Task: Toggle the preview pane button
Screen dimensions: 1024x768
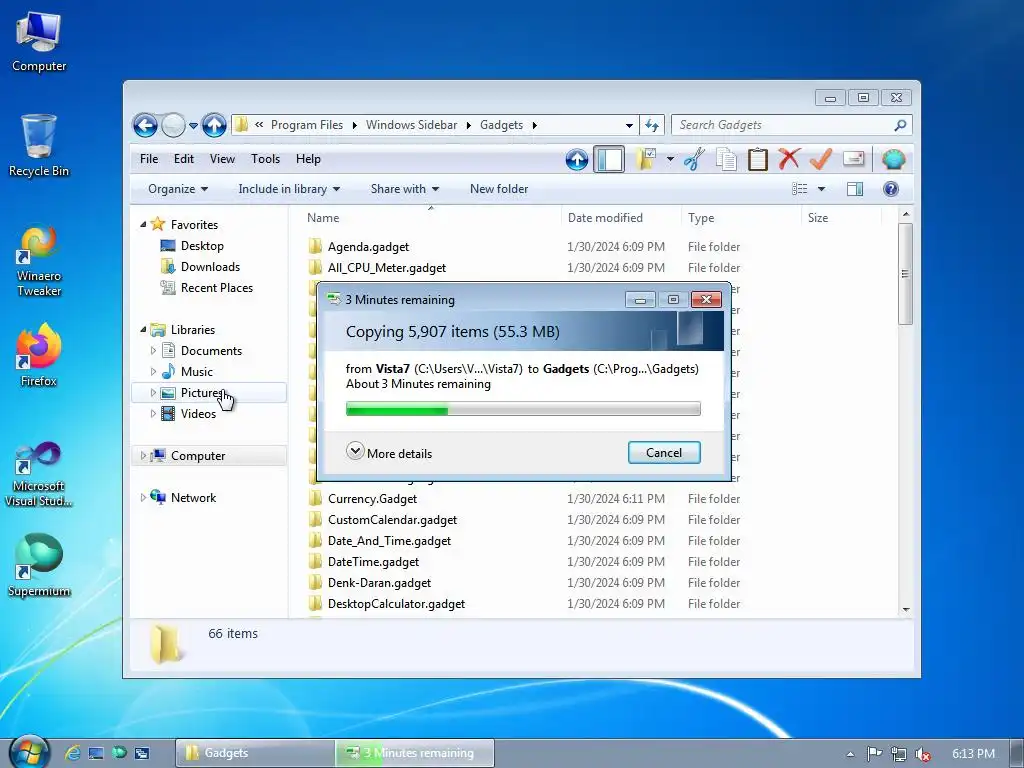Action: 855,189
